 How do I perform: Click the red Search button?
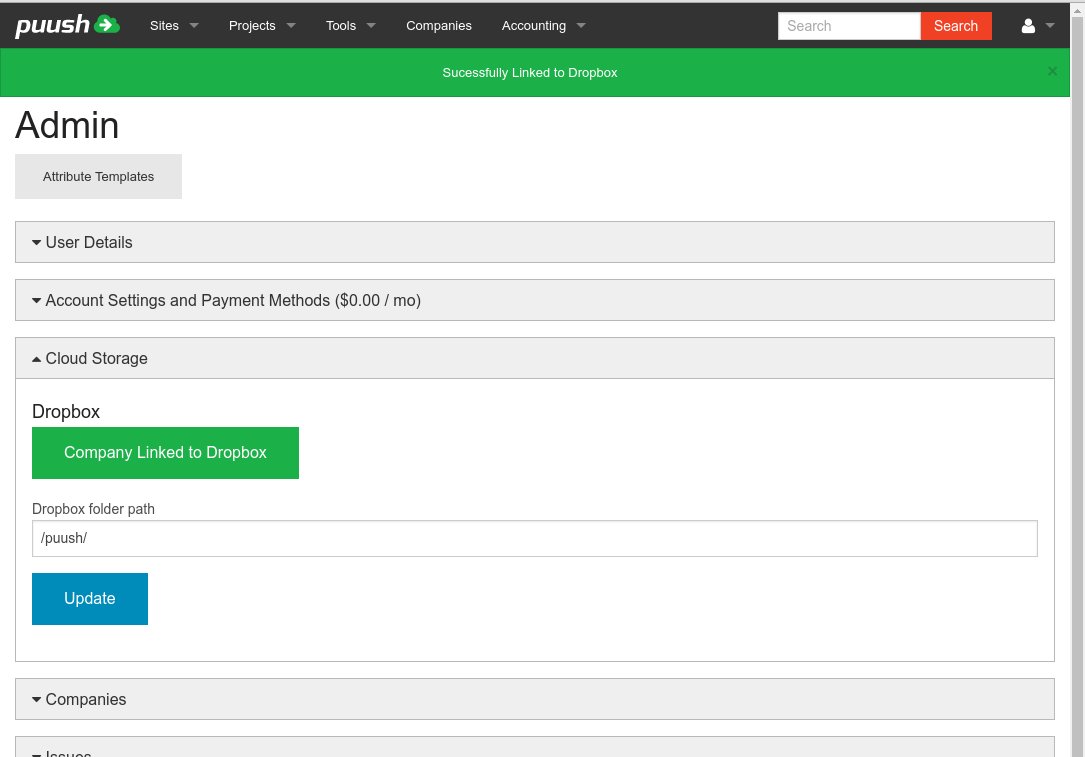(x=955, y=26)
